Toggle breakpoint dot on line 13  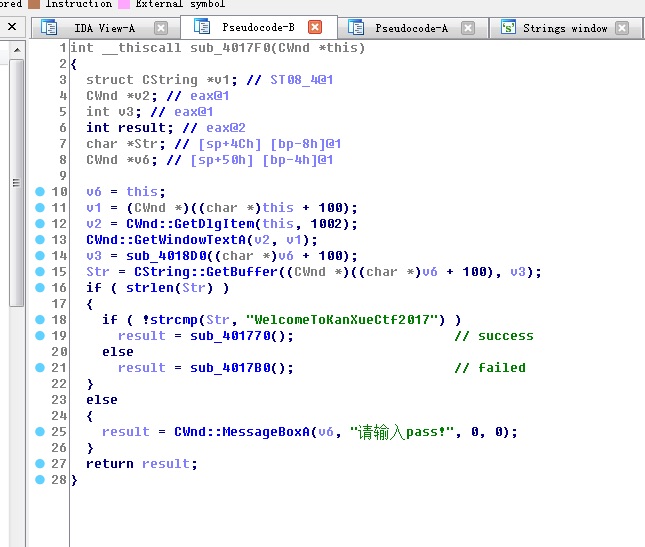pos(40,240)
